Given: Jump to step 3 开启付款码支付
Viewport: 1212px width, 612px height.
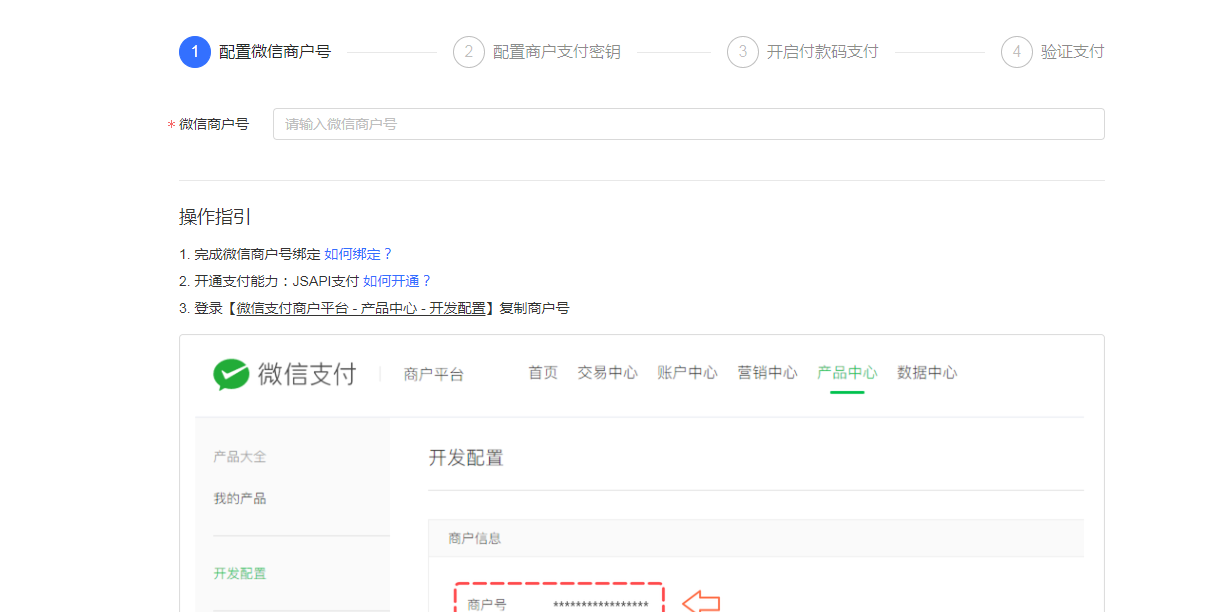Looking at the screenshot, I should (803, 52).
